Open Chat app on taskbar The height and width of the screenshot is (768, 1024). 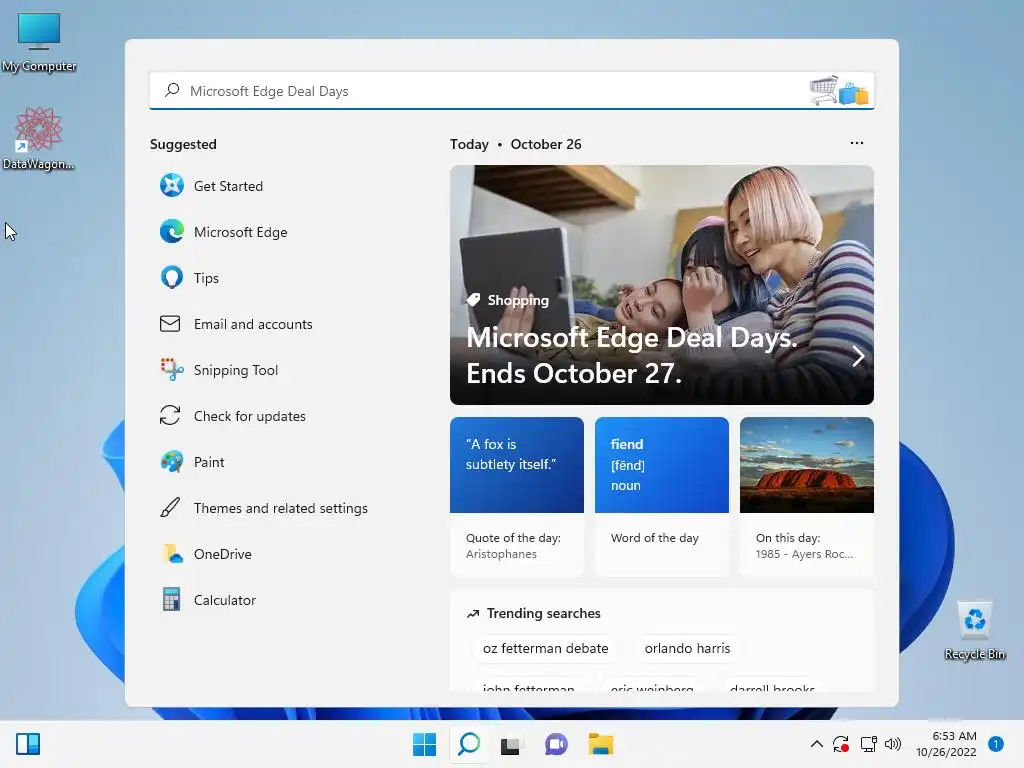tap(556, 744)
